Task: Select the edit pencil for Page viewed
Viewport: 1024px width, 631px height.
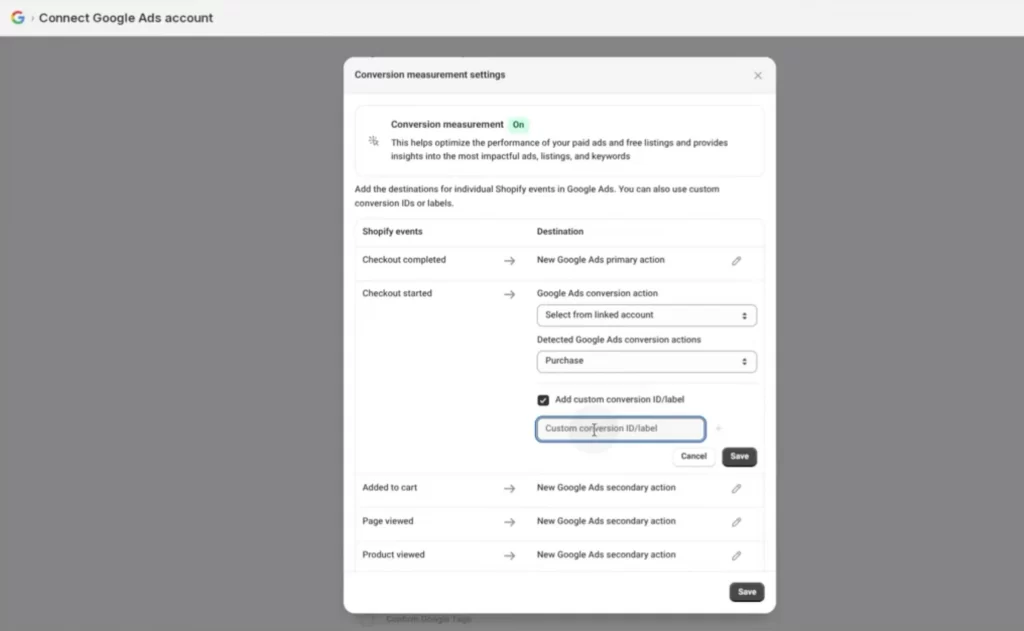Action: coord(737,521)
